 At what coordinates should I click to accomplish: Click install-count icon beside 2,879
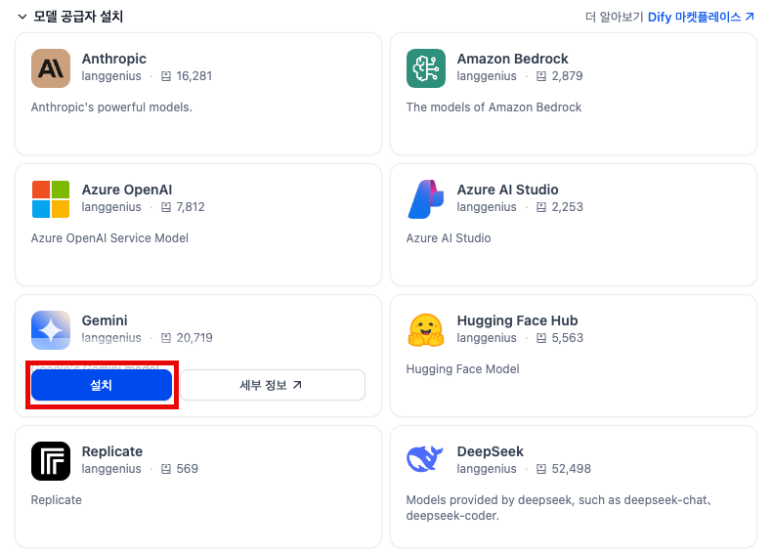click(541, 76)
